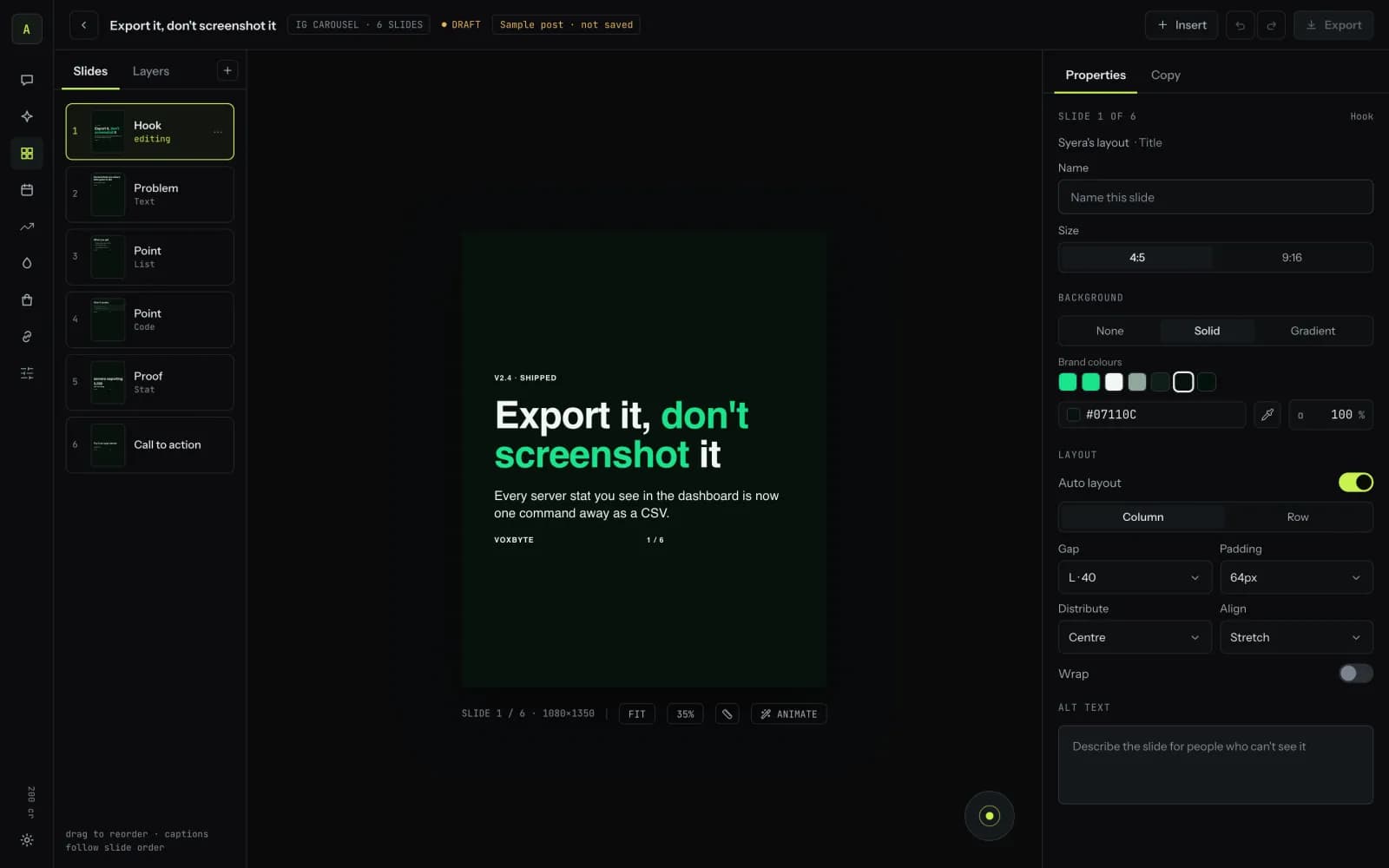This screenshot has height=868, width=1389.
Task: Pick a colour with the eyedropper
Action: (1267, 415)
